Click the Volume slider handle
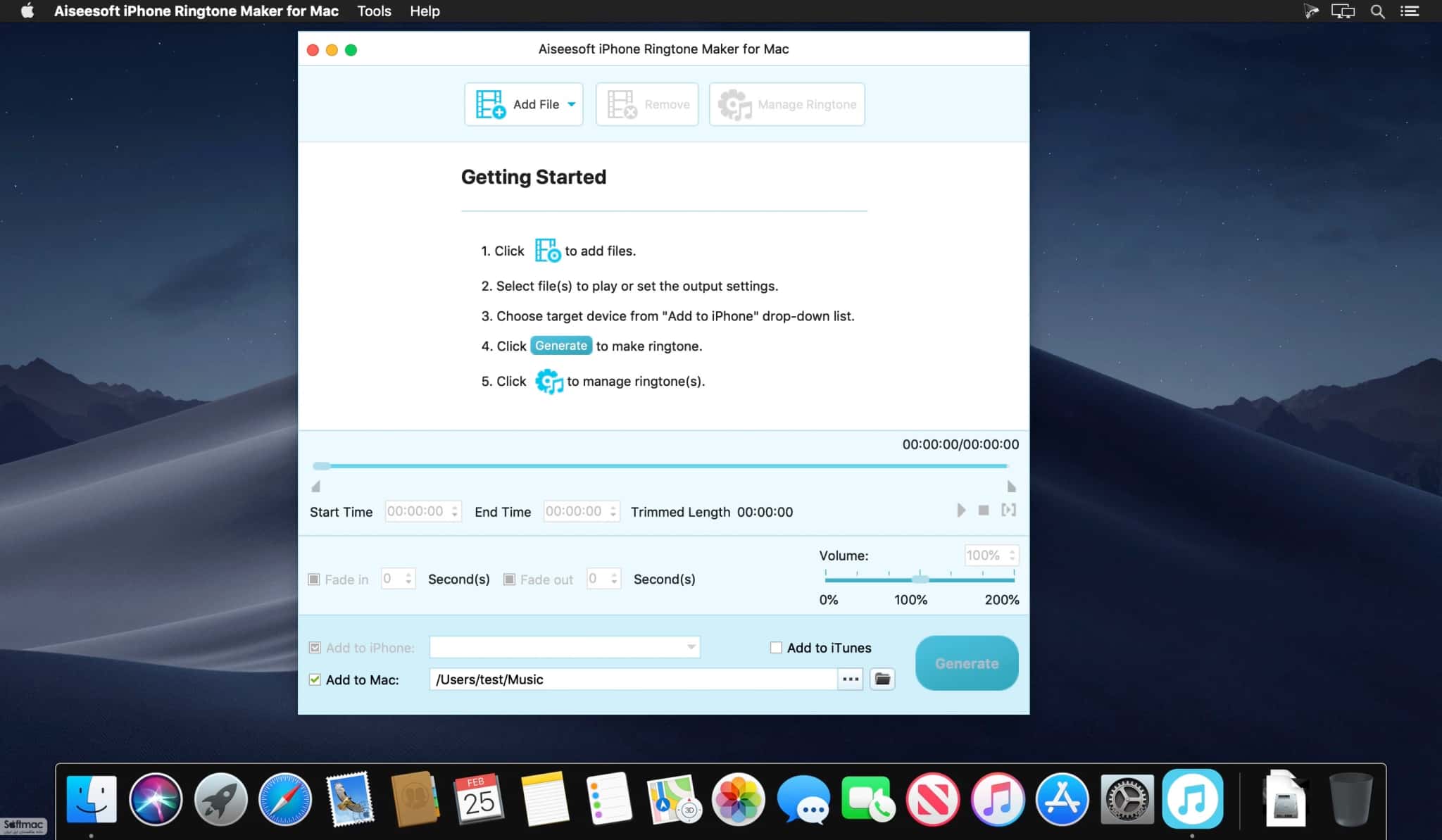This screenshot has width=1442, height=840. (x=920, y=579)
